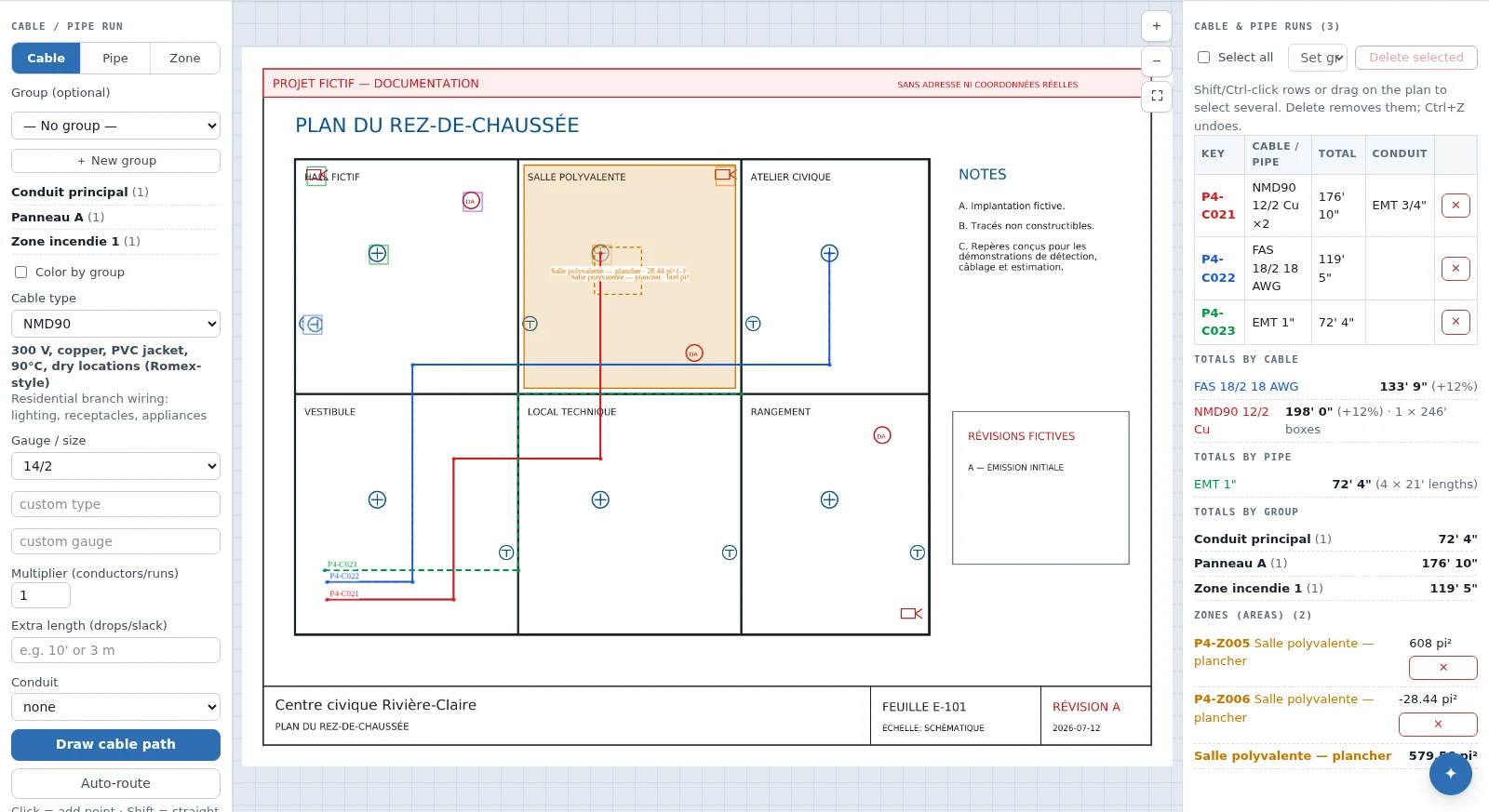
Task: Enable Color by group checkbox
Action: pyautogui.click(x=20, y=273)
